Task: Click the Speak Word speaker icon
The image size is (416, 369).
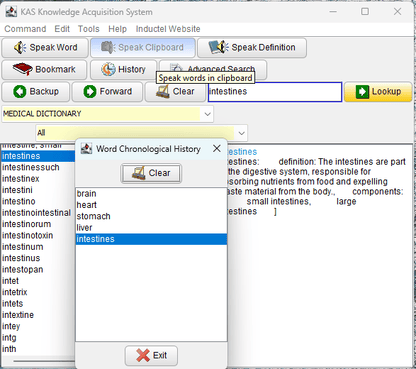Action: [20, 48]
